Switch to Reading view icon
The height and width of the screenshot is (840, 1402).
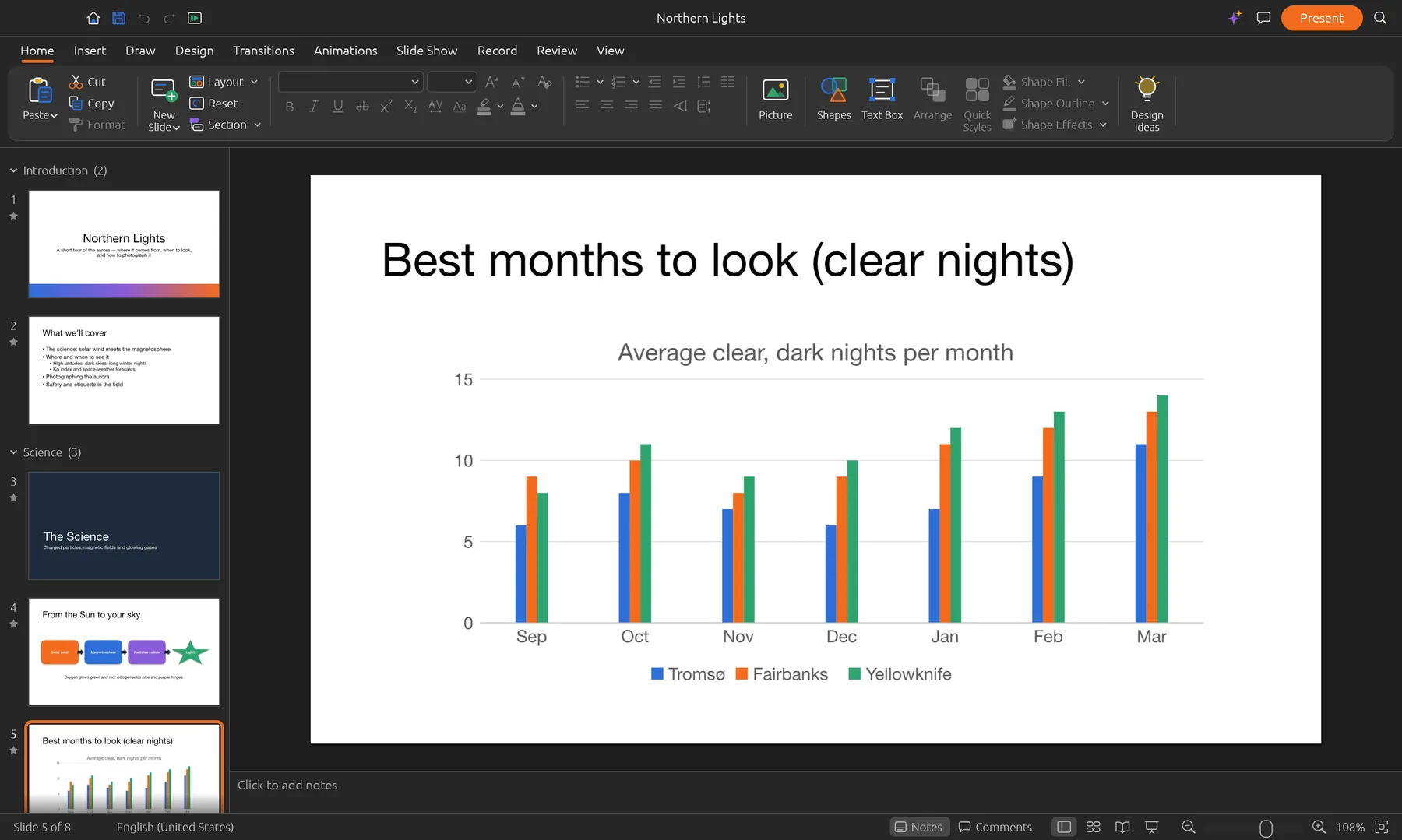click(1122, 827)
